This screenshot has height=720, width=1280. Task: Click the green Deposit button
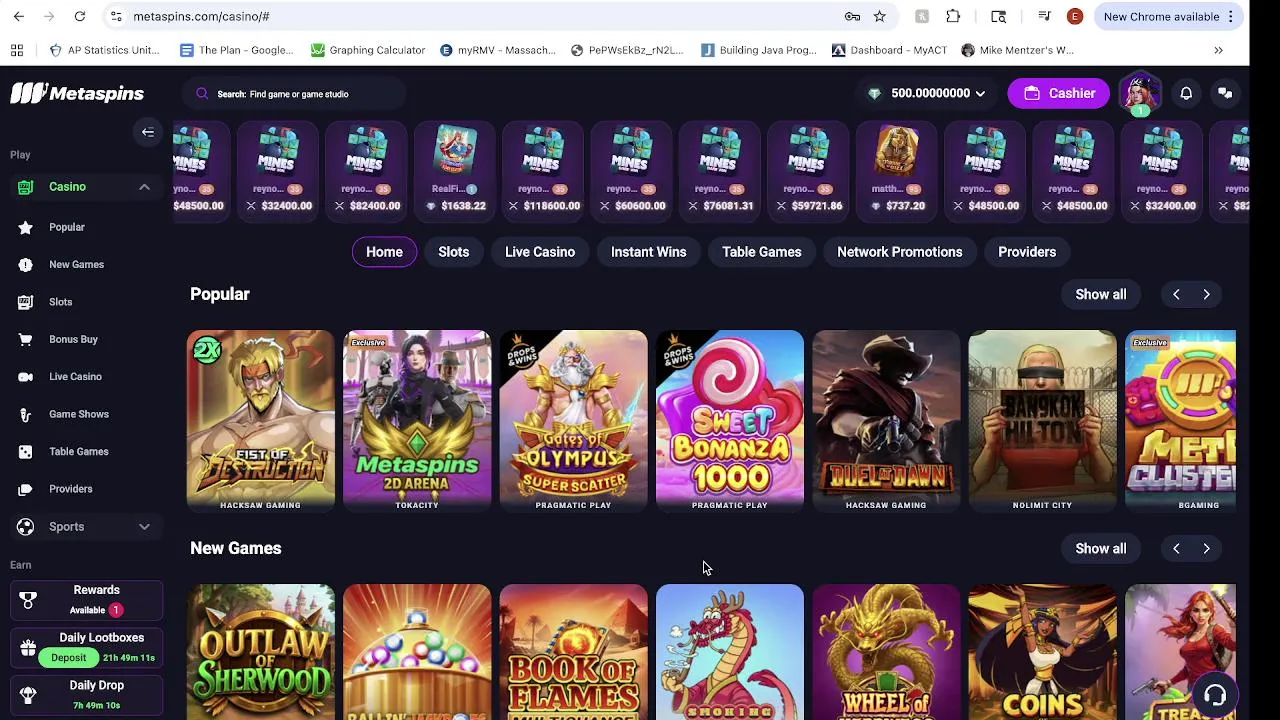pyautogui.click(x=68, y=657)
